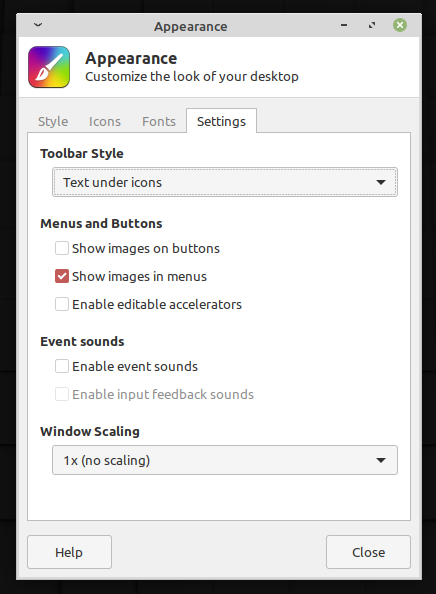
Task: Click the Window Scaling dropdown arrow
Action: (381, 460)
